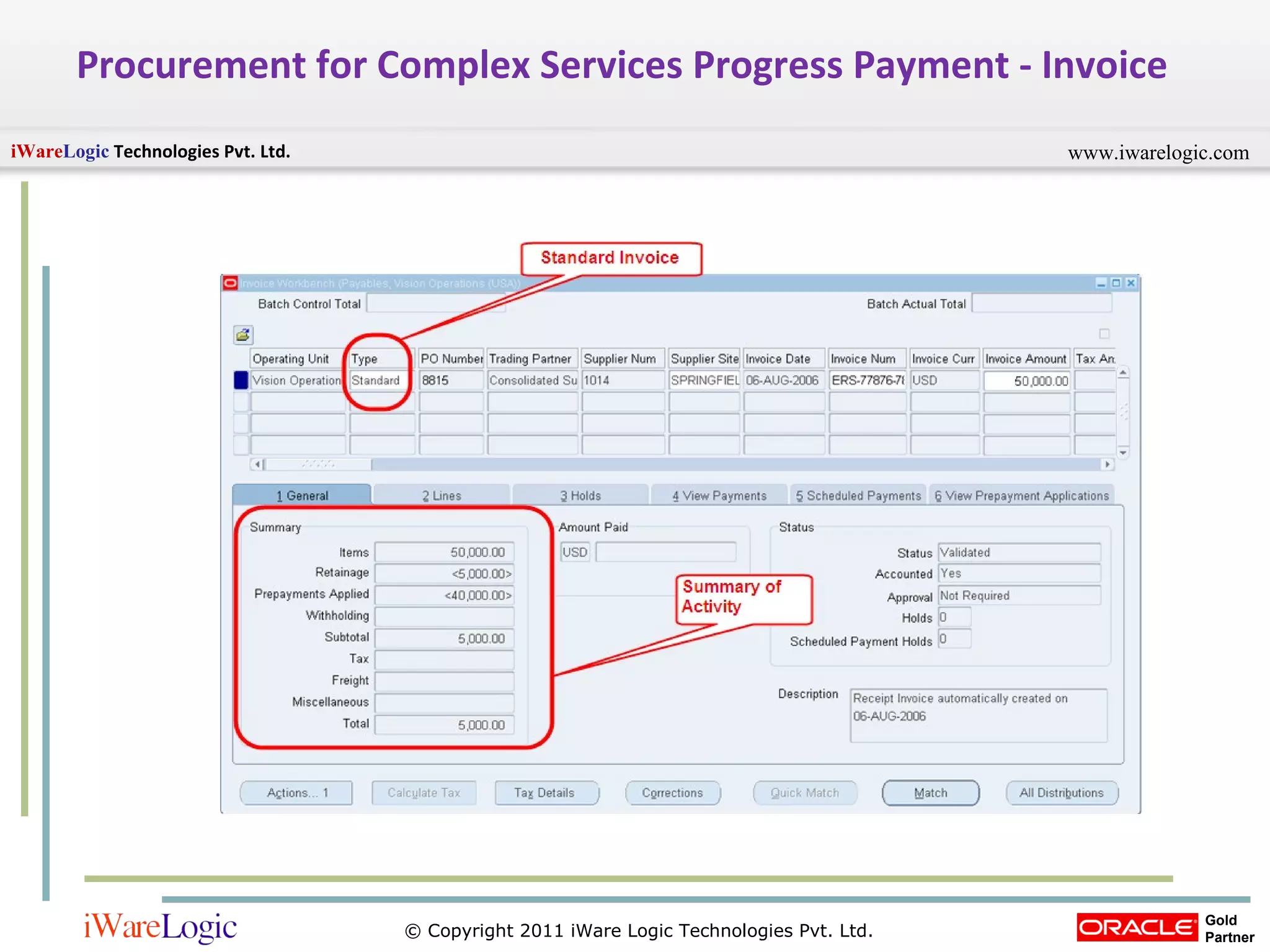Click the Operating Unit column header
Screen dimensions: 1270x952
298,358
